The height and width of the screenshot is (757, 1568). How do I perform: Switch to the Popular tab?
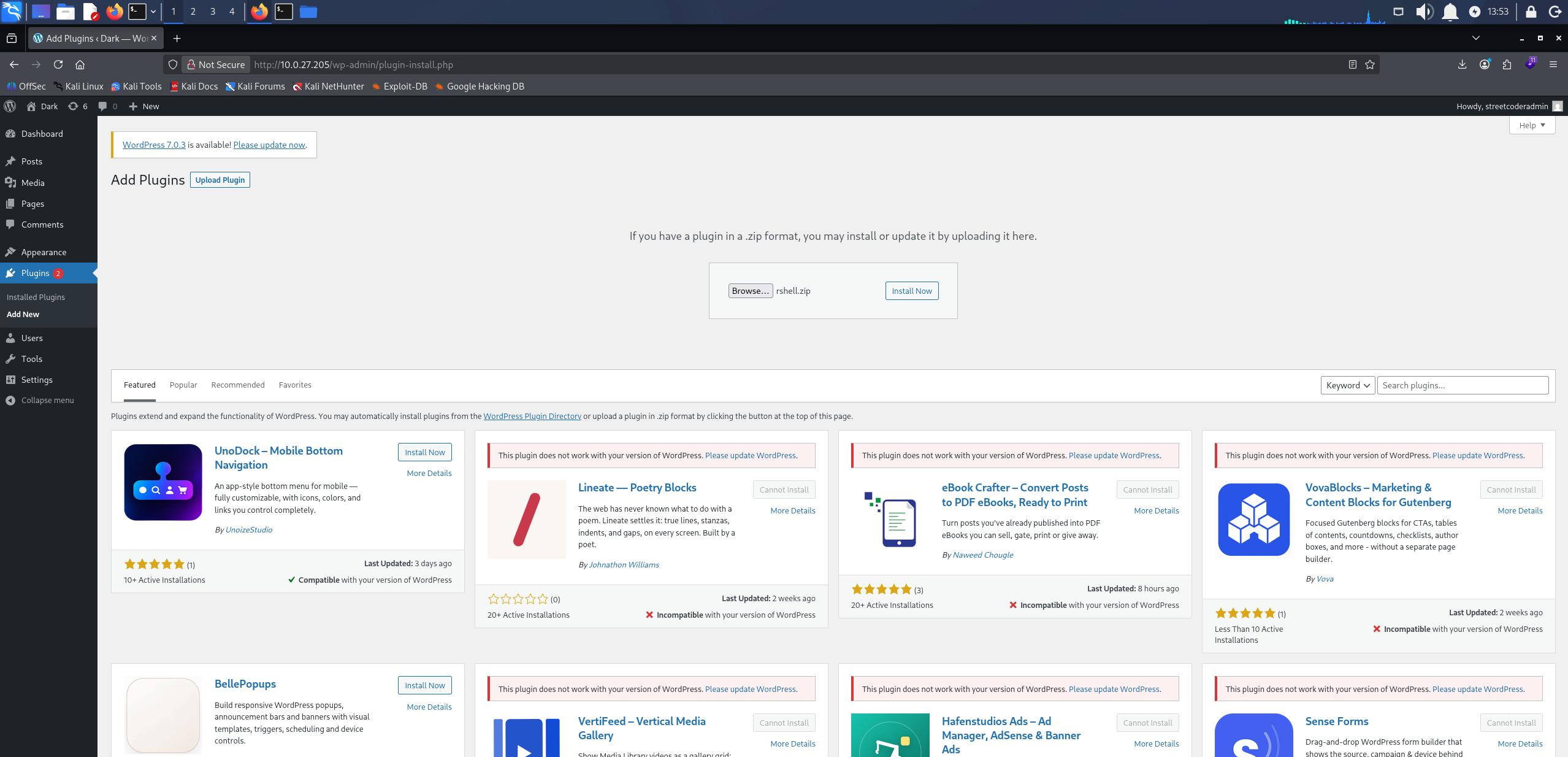pyautogui.click(x=183, y=385)
